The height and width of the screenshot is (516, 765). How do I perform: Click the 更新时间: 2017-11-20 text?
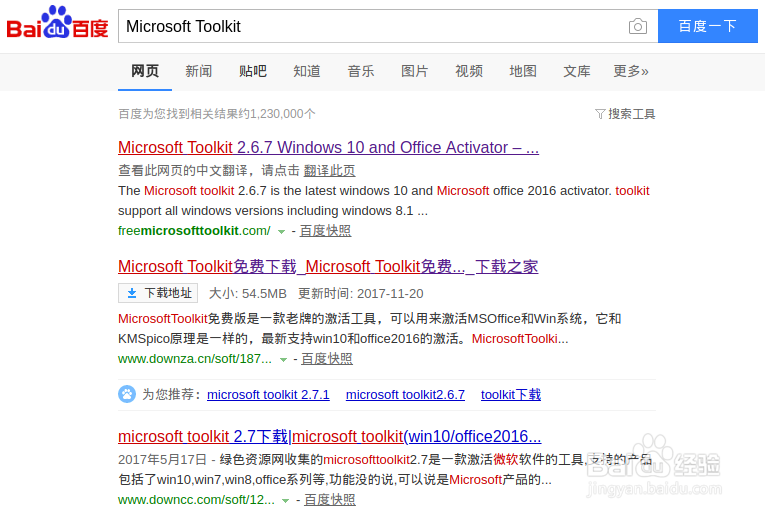coord(361,294)
